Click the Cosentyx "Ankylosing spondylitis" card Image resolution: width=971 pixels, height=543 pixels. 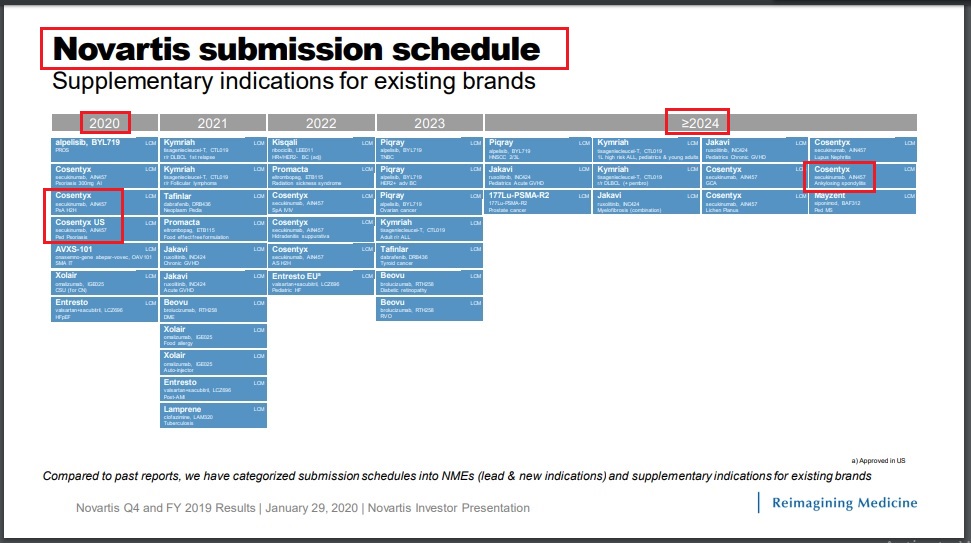tap(863, 176)
